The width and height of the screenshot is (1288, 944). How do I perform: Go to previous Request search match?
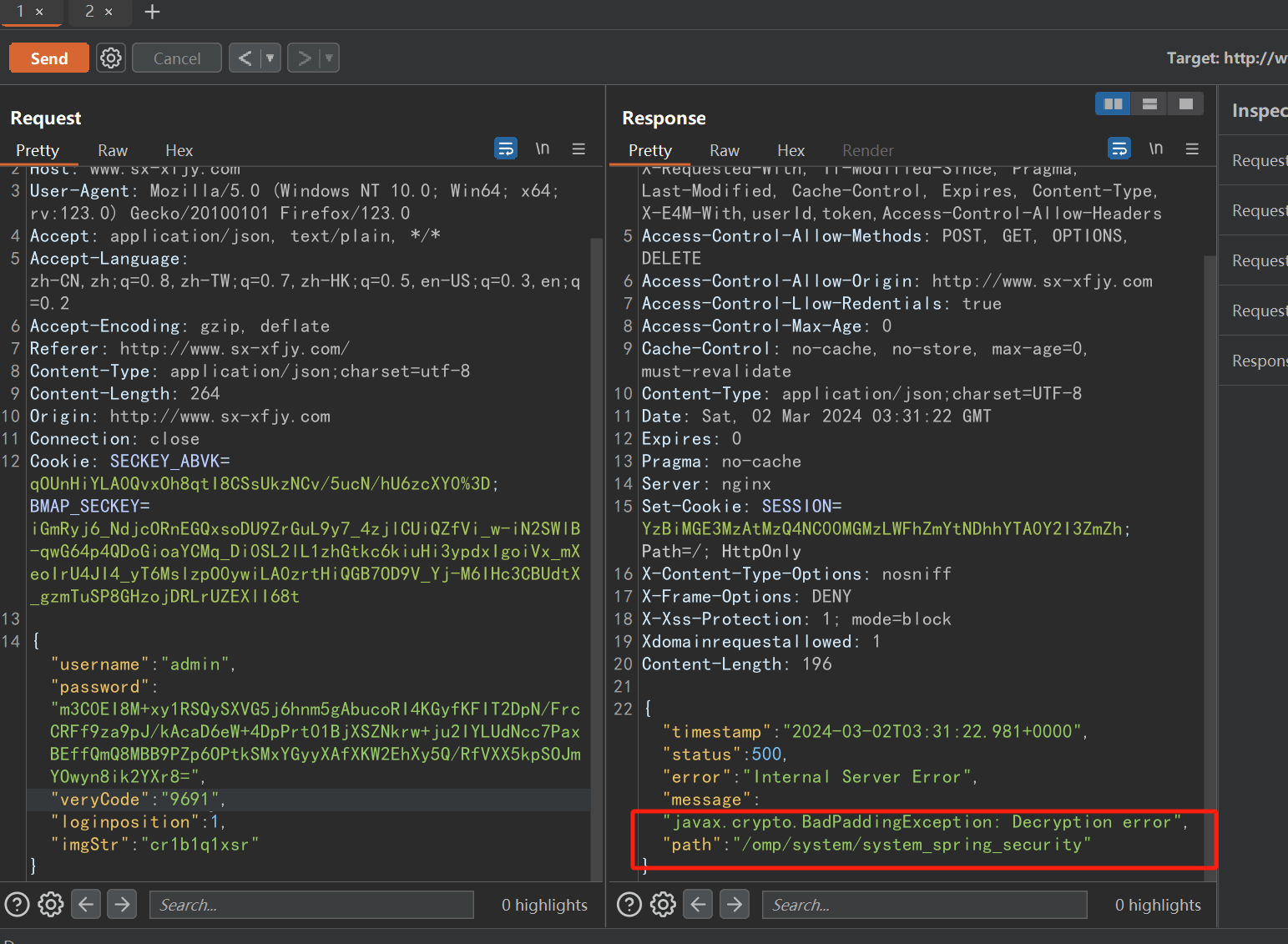click(86, 904)
